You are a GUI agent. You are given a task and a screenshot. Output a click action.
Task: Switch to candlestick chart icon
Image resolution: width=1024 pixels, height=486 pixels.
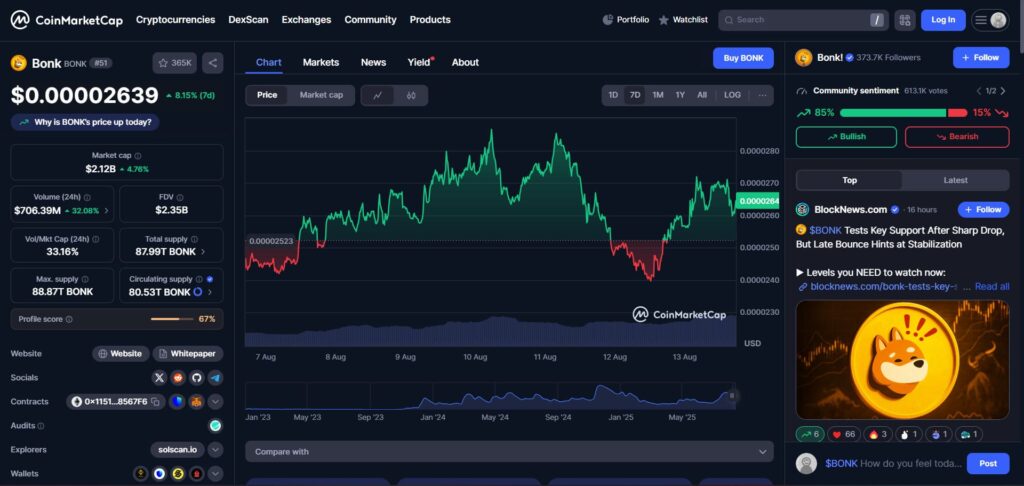pyautogui.click(x=411, y=95)
